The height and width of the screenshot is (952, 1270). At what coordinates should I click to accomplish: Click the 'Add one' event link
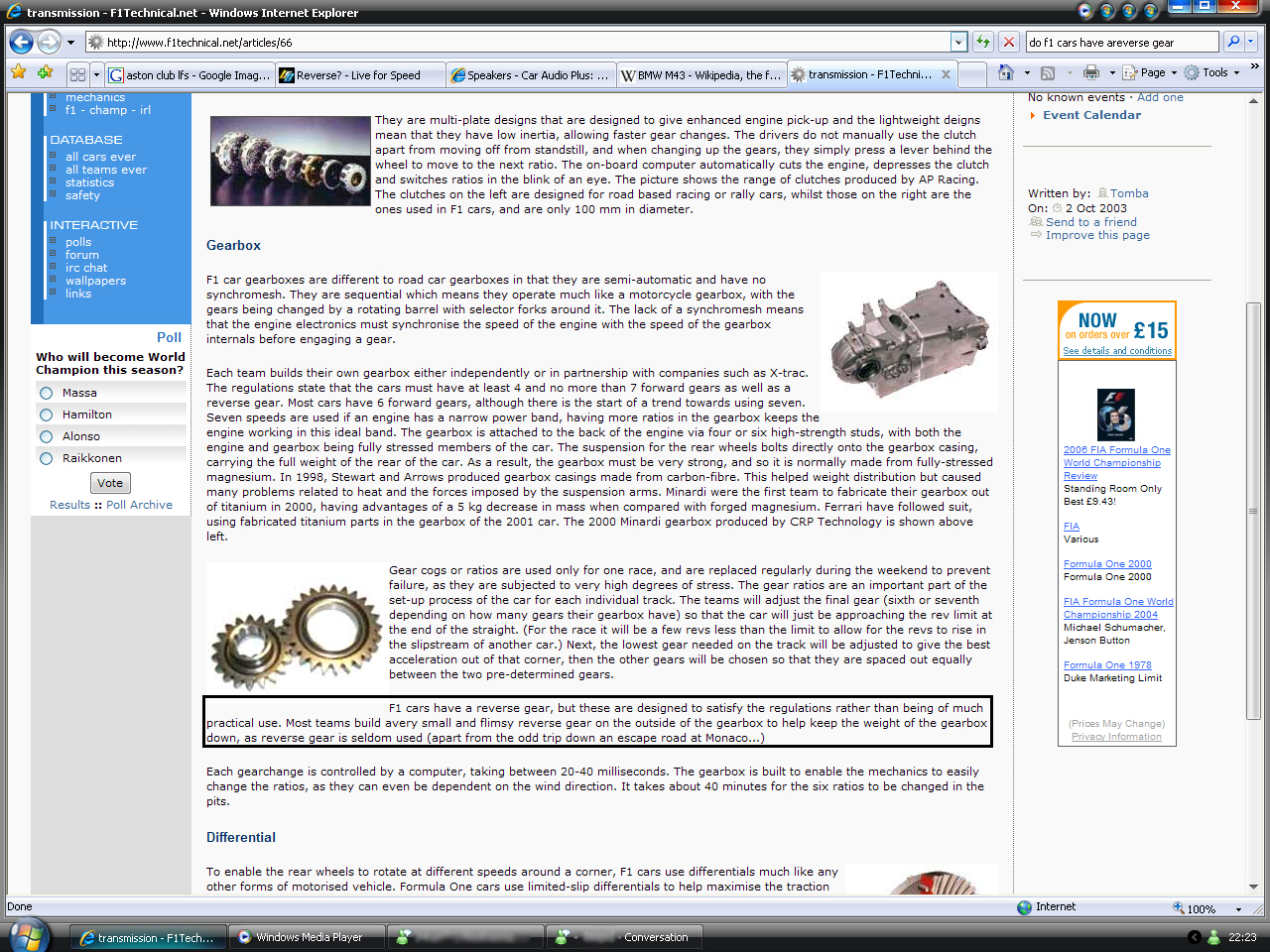(x=1160, y=97)
